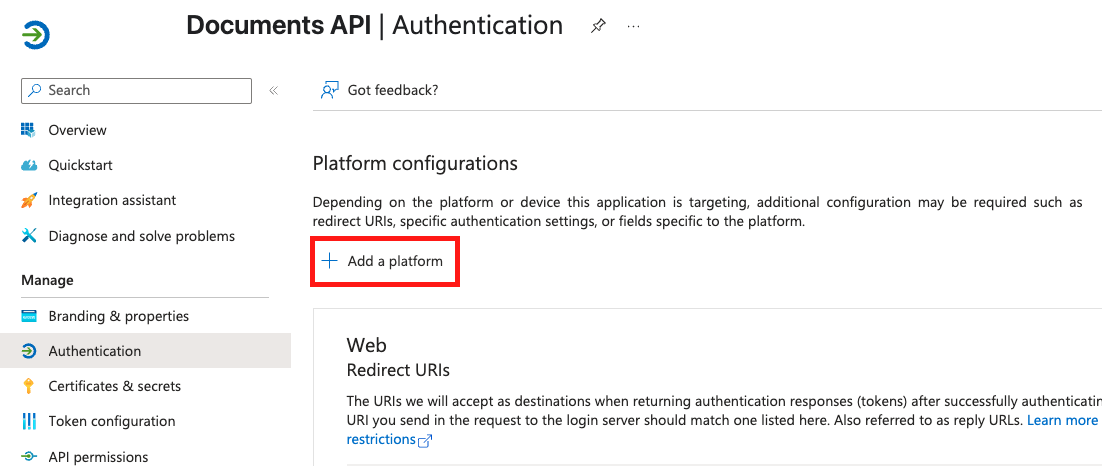Pin the Authentication page with pushpin icon
The image size is (1102, 466).
pyautogui.click(x=597, y=26)
